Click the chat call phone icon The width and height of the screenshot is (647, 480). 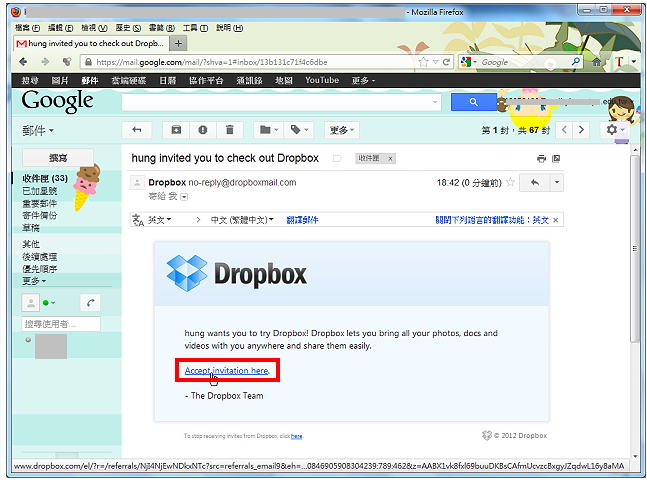tap(90, 303)
